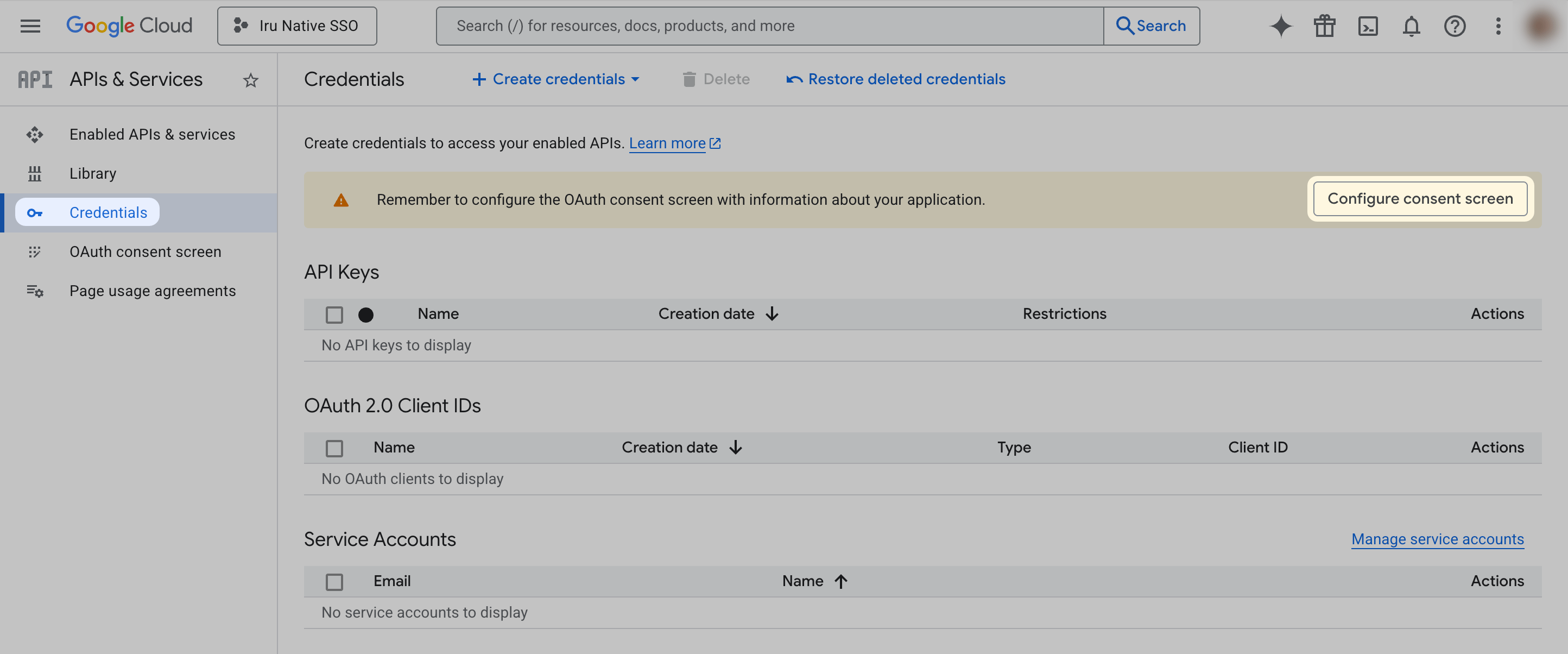This screenshot has width=1568, height=654.
Task: Click 'No API keys to display' text
Action: tap(396, 346)
